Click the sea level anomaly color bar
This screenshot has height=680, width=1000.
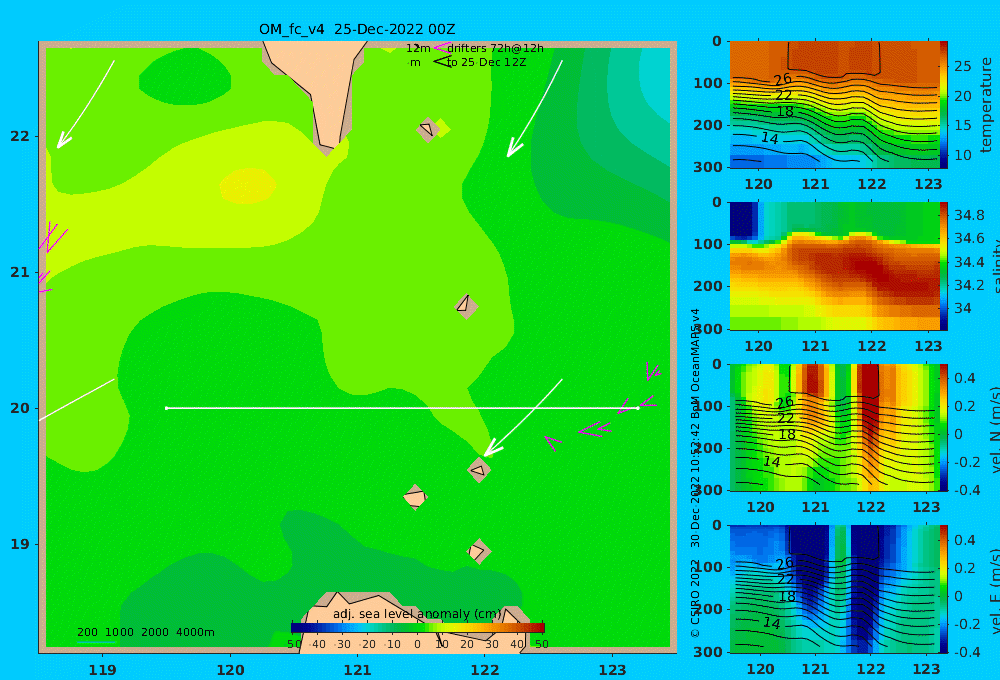(418, 628)
